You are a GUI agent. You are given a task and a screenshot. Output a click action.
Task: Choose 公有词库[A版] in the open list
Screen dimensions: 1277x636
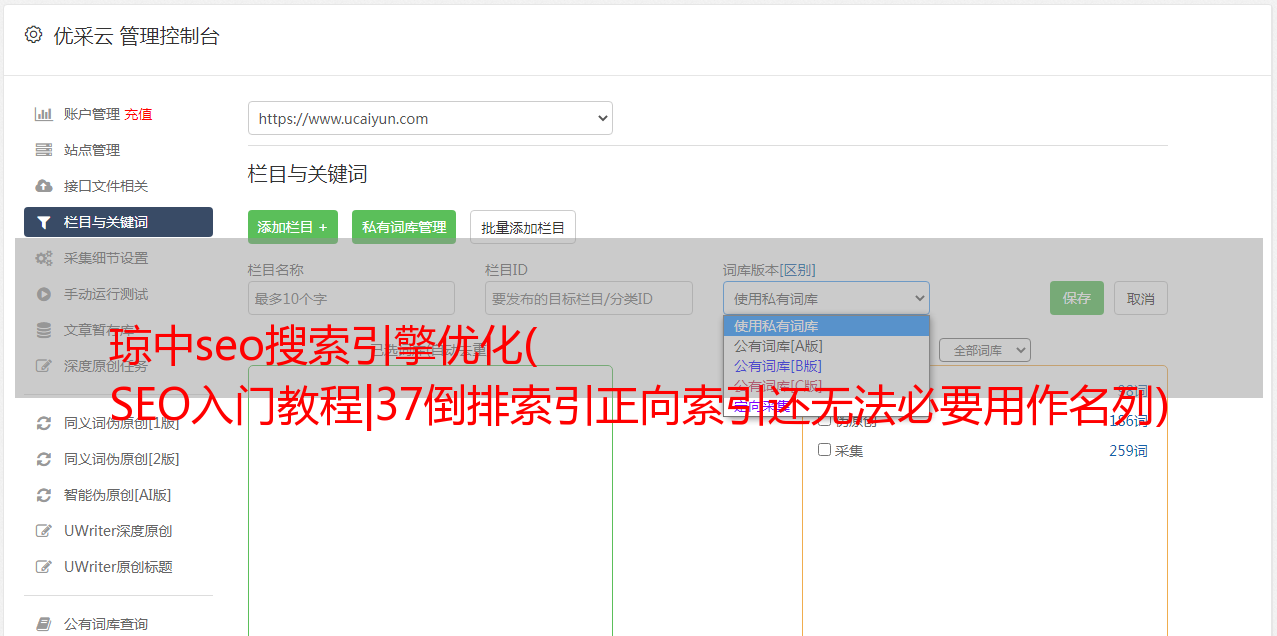click(826, 346)
